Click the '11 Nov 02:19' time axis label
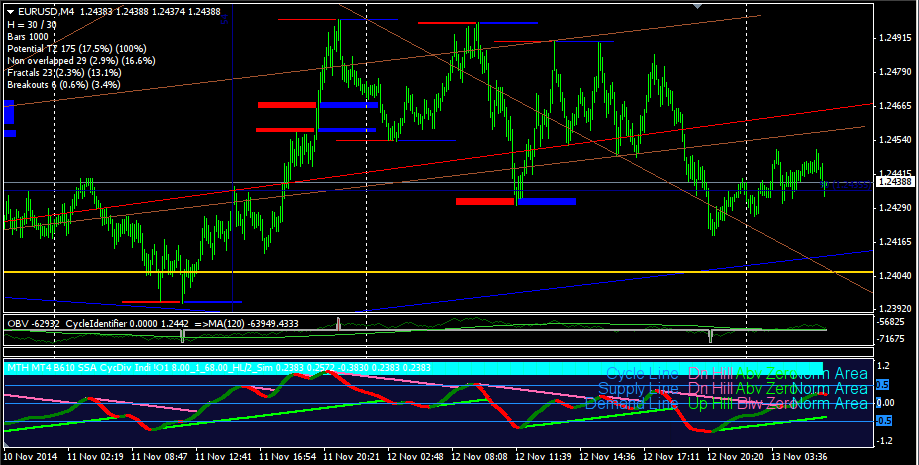Image resolution: width=919 pixels, height=465 pixels. pyautogui.click(x=95, y=456)
